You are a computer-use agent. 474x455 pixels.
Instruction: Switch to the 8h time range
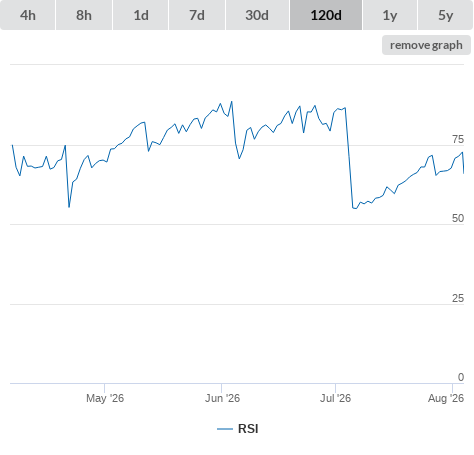pos(84,15)
